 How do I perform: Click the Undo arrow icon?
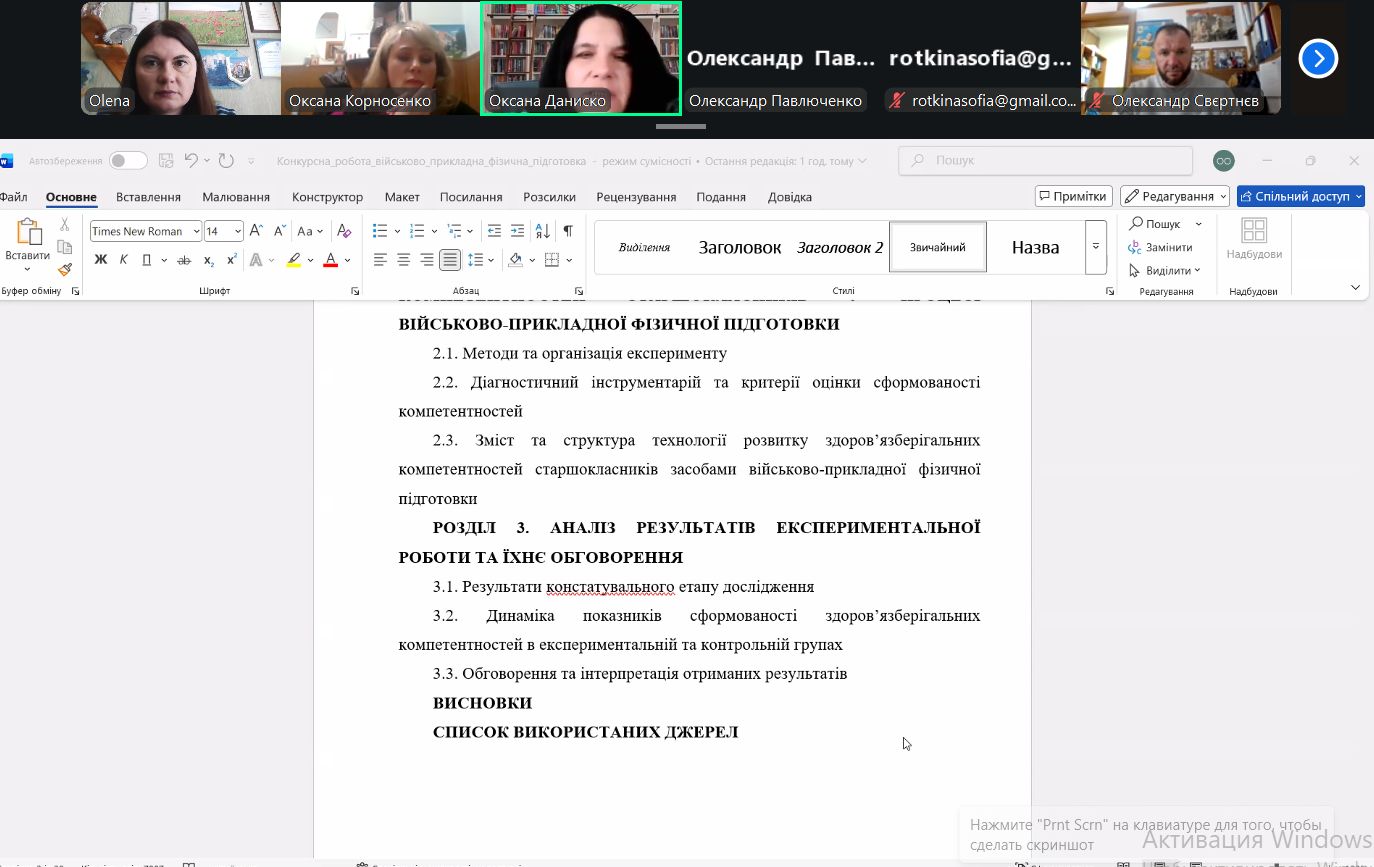[191, 161]
